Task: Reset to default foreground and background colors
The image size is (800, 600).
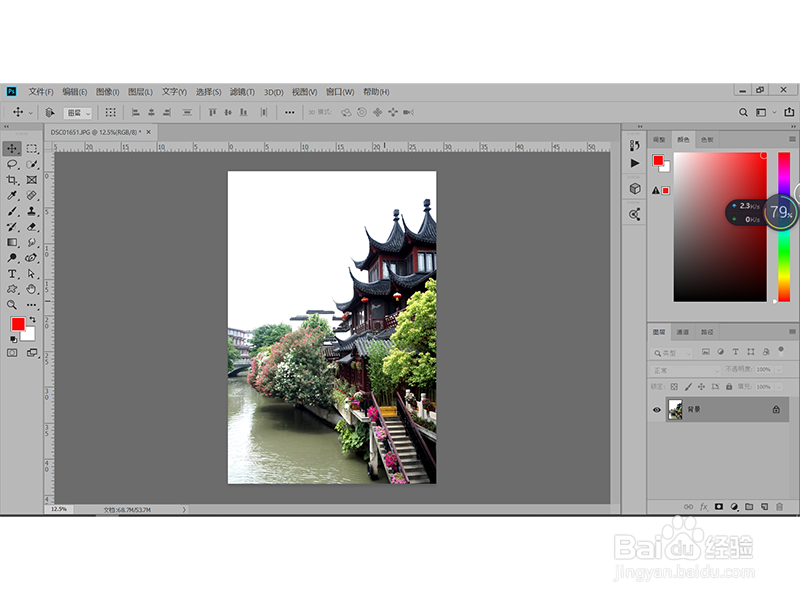Action: [13, 339]
